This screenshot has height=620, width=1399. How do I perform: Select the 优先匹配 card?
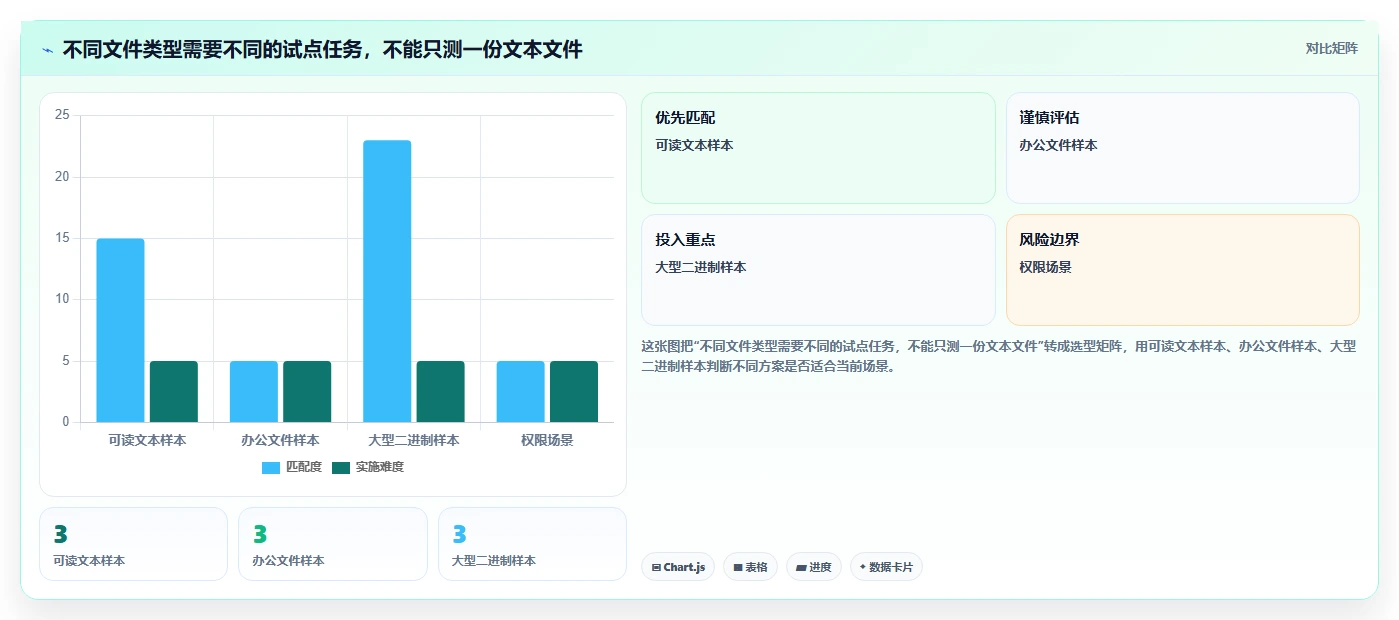tap(818, 148)
